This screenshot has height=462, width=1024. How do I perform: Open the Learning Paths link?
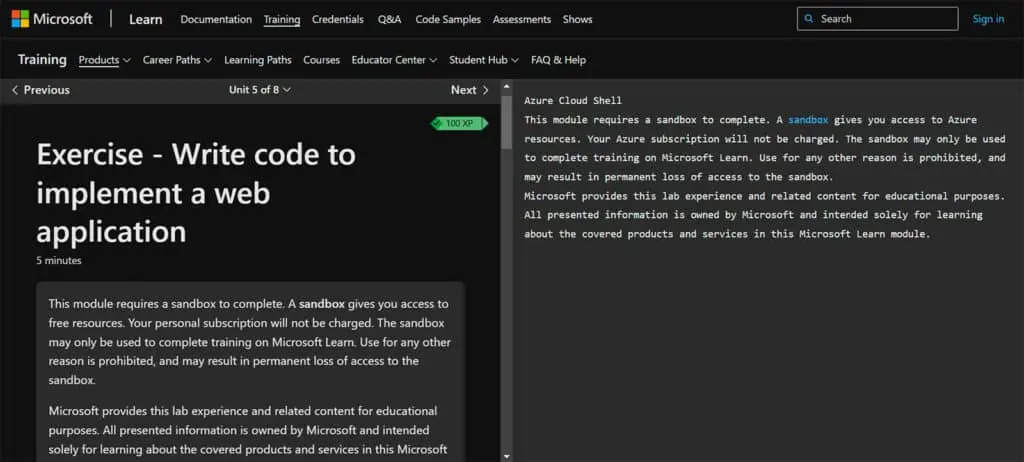(258, 60)
